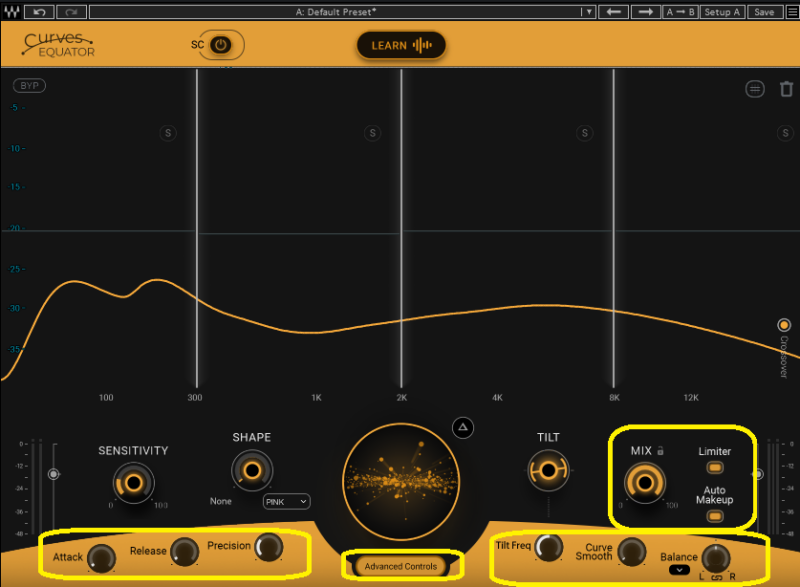The height and width of the screenshot is (587, 800).
Task: Click the lock icon next to MIX
Action: pos(662,451)
